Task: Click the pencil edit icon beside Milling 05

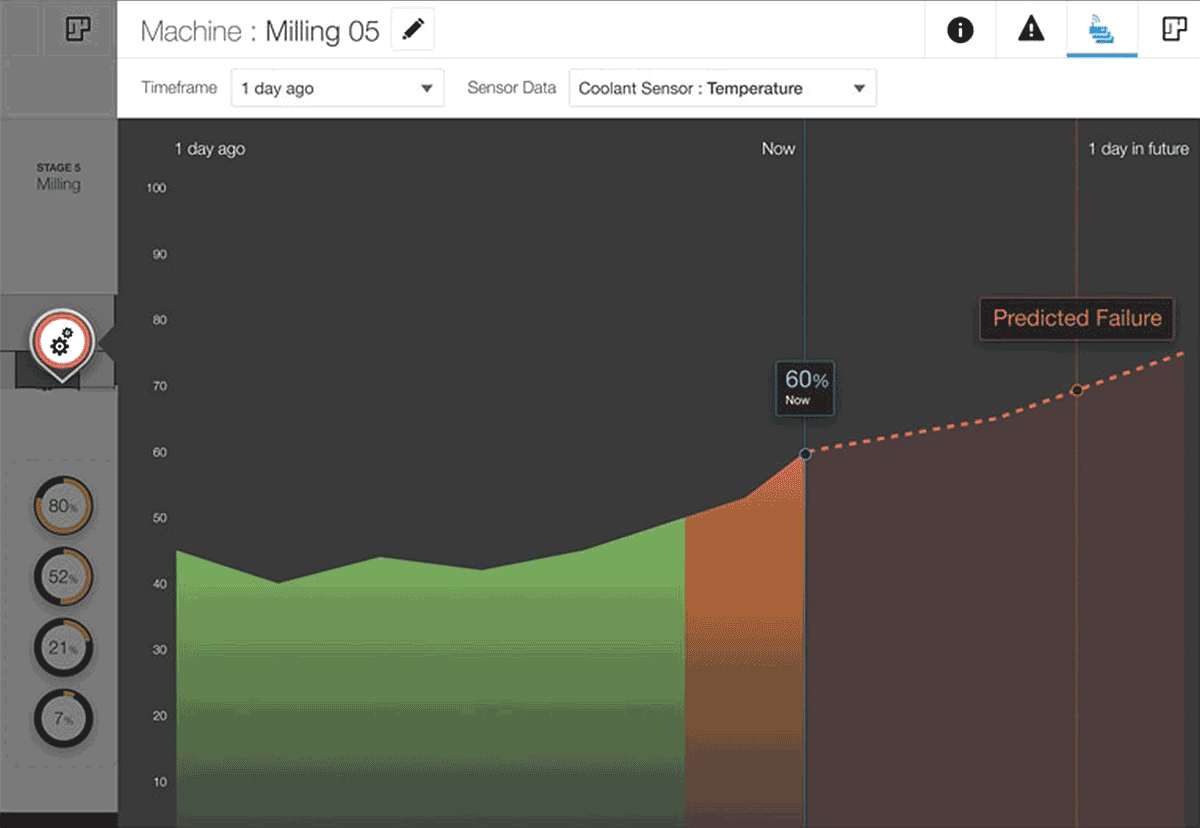Action: pos(412,31)
